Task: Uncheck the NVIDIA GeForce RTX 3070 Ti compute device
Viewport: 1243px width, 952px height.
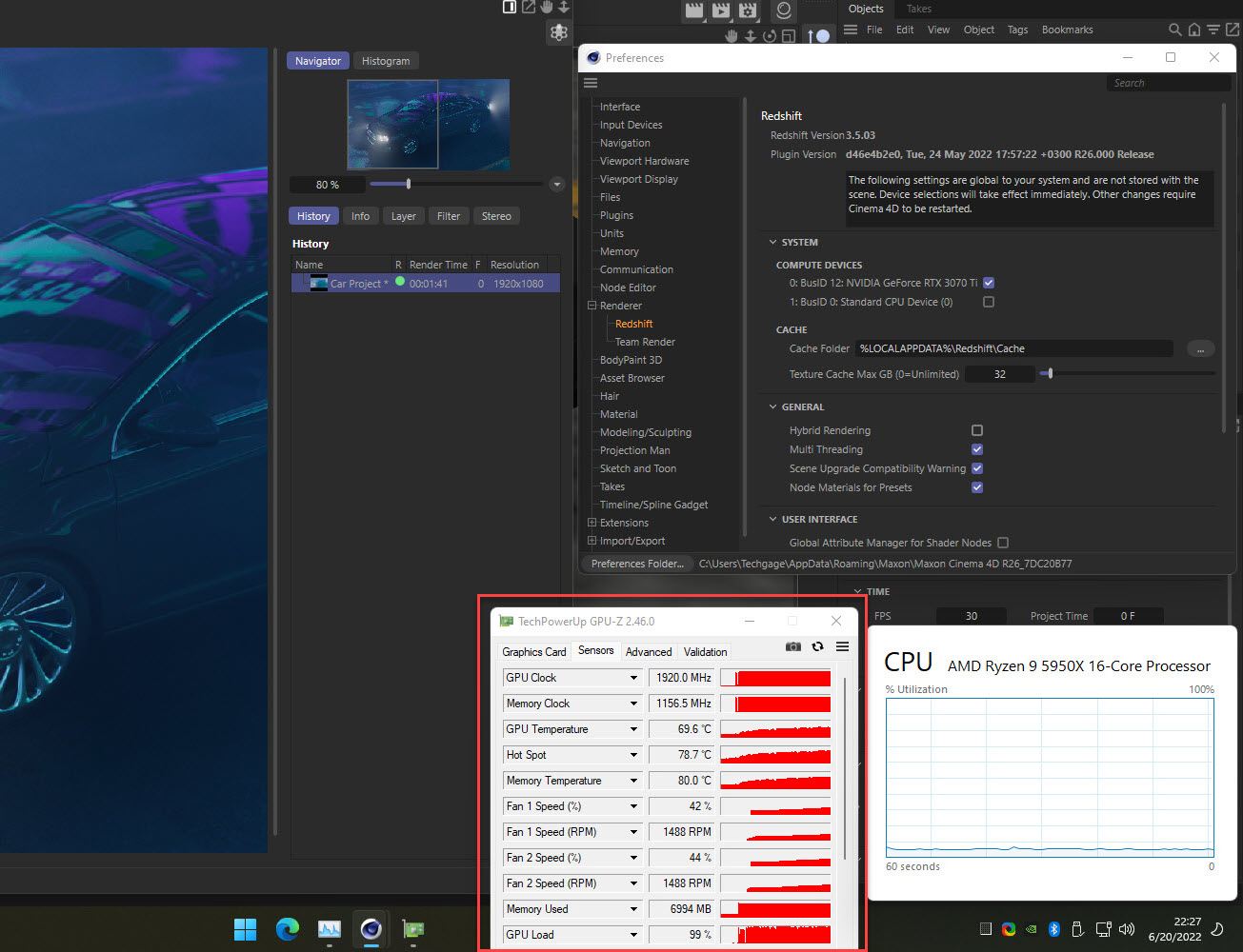Action: (989, 282)
